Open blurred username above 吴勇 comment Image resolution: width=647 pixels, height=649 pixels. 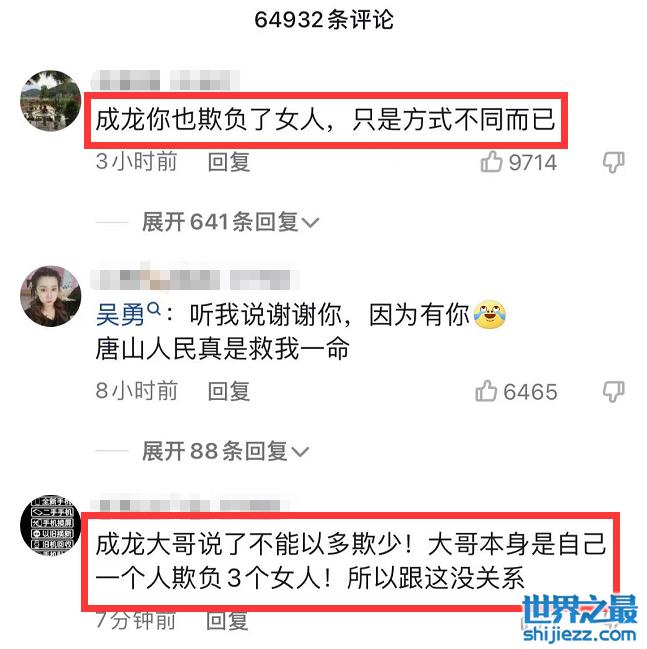point(195,279)
